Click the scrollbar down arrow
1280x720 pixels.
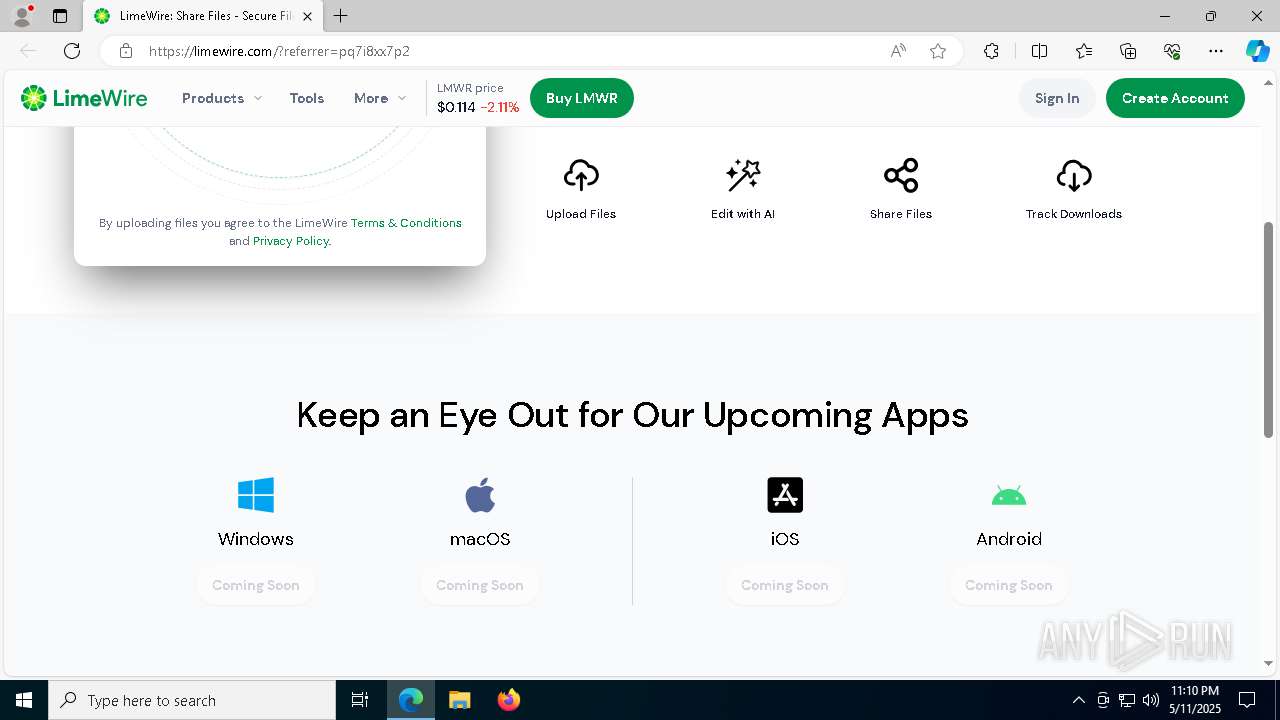click(1268, 662)
